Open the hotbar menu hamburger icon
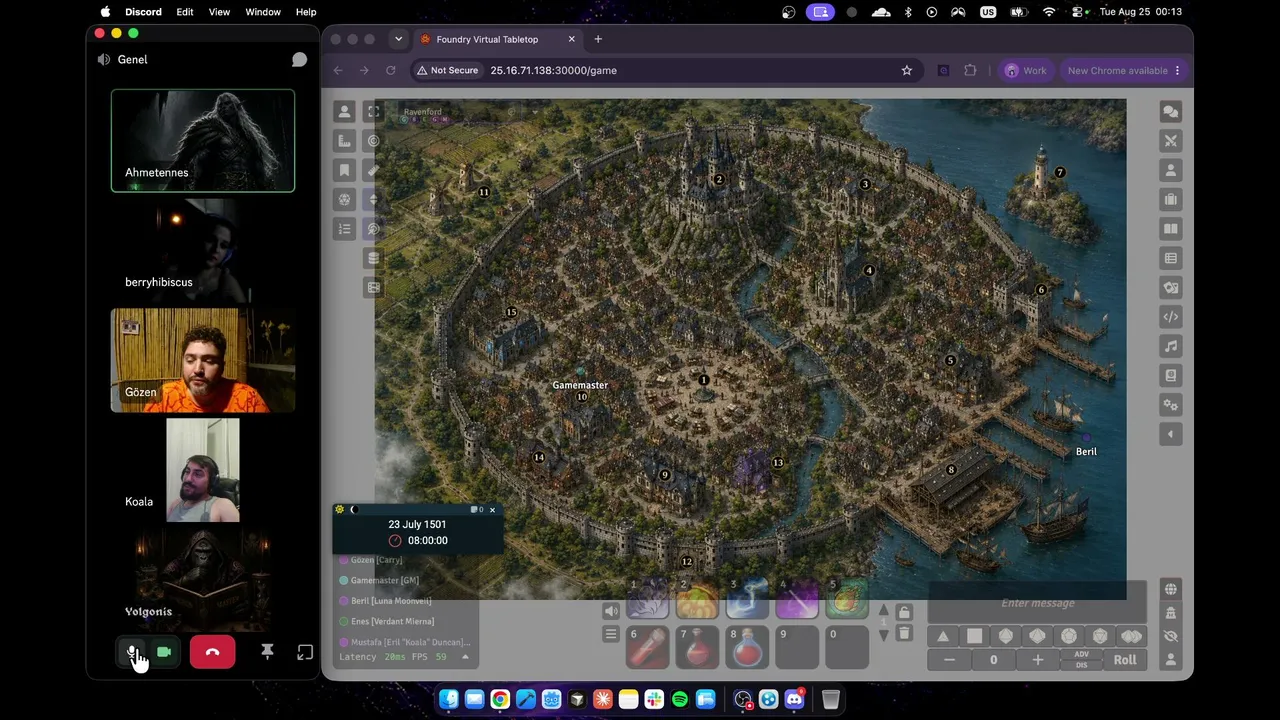The width and height of the screenshot is (1280, 720). 611,634
